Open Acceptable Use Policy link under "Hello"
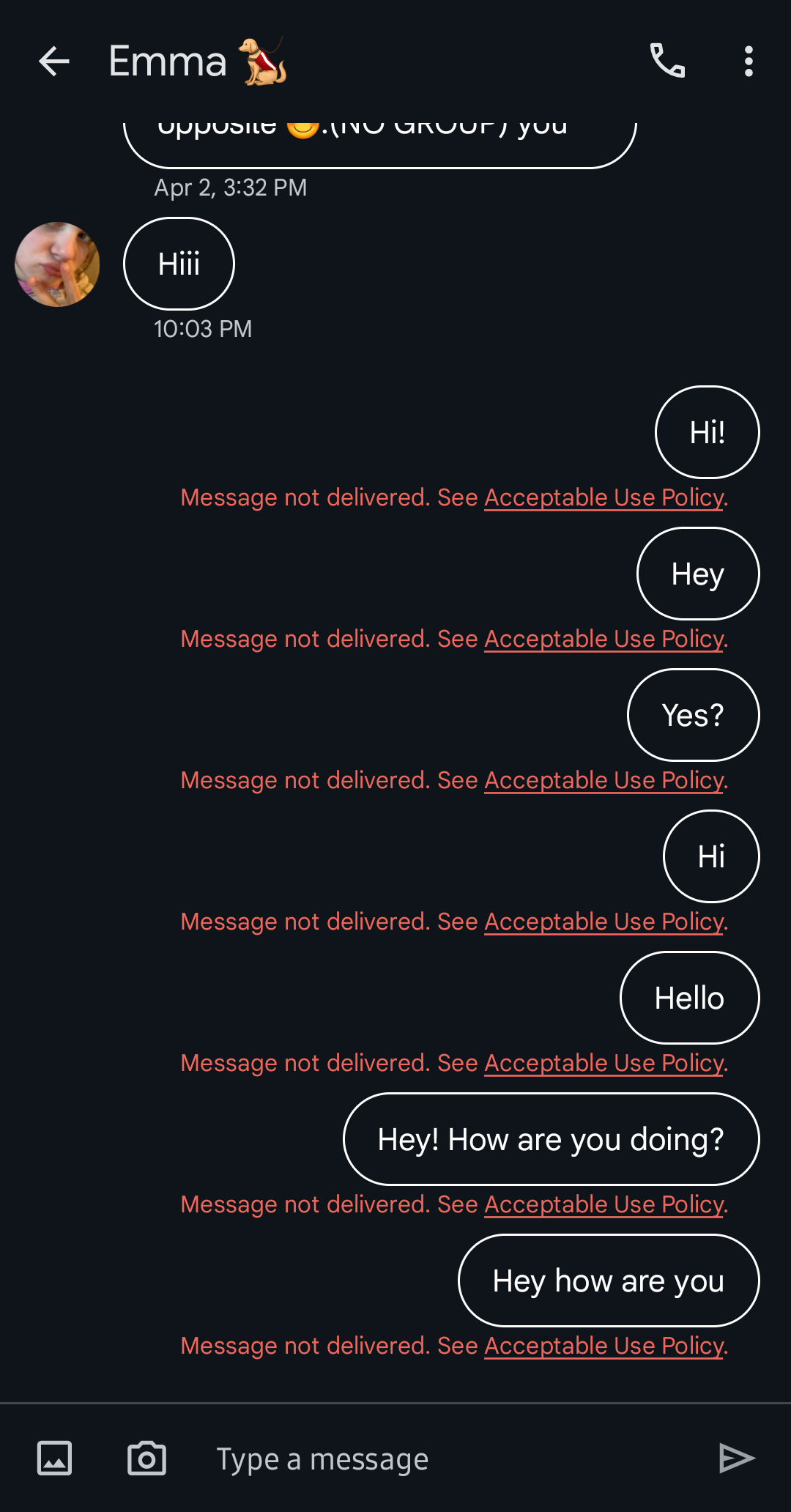 point(604,1063)
